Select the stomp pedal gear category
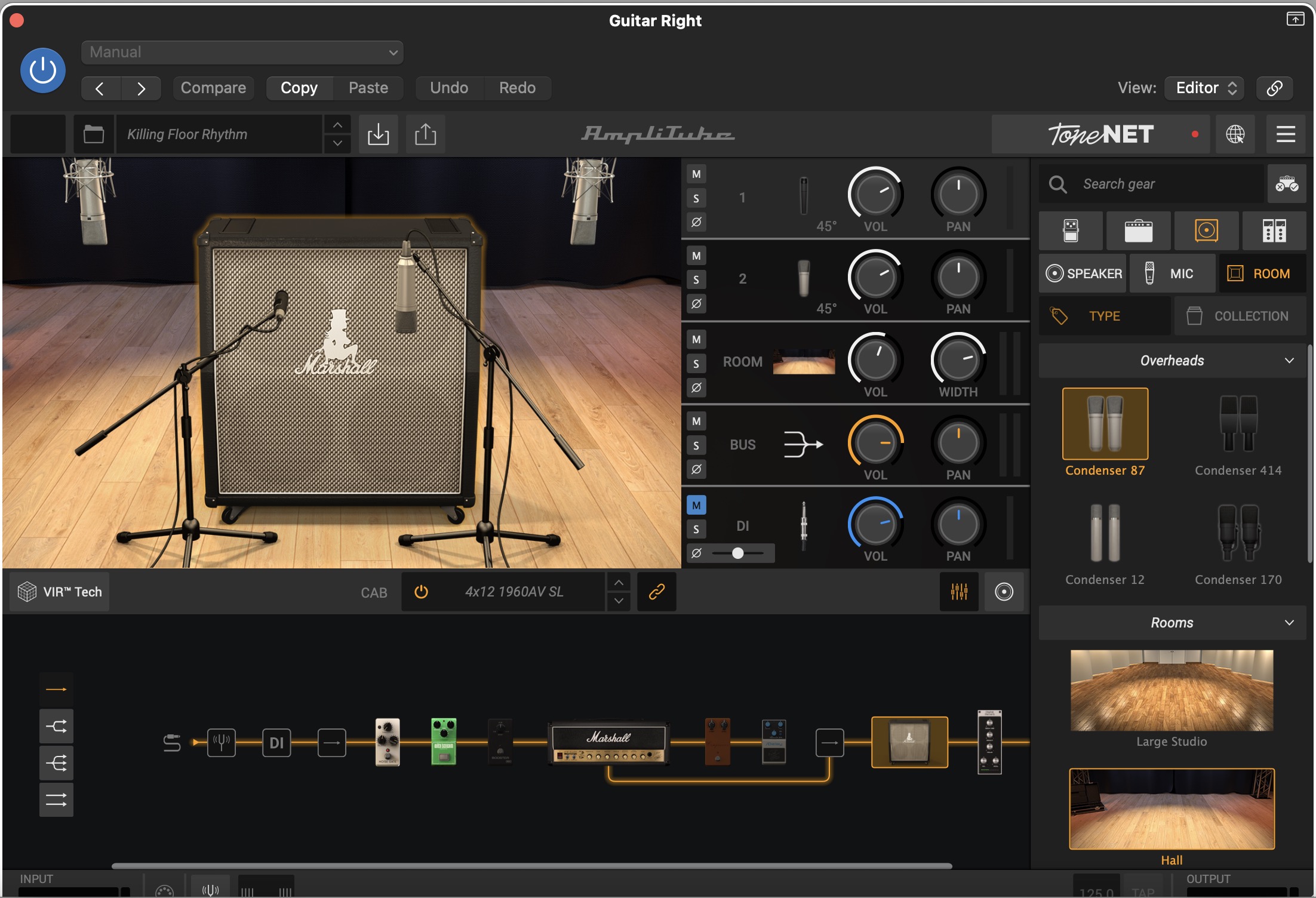 coord(1071,230)
